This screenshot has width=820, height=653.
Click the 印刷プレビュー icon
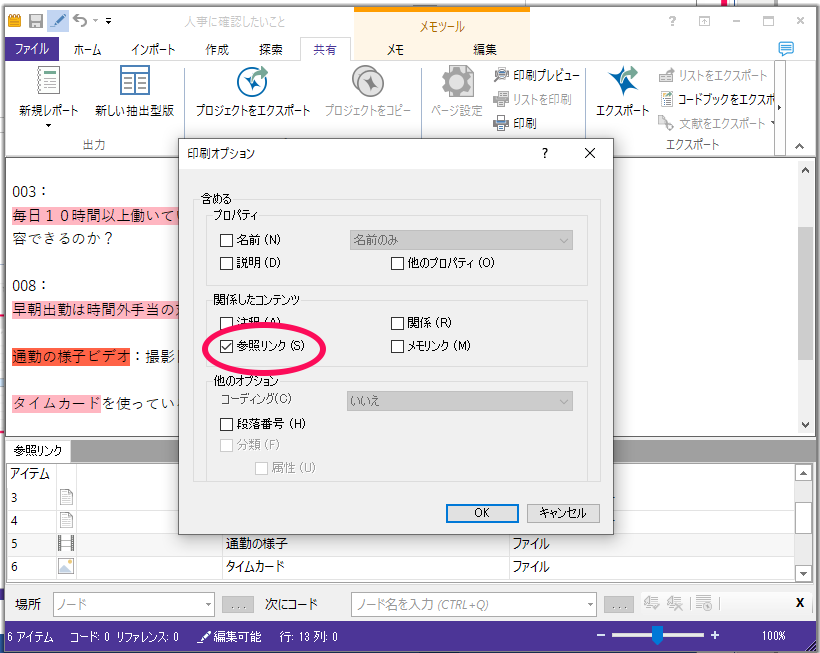[x=502, y=75]
